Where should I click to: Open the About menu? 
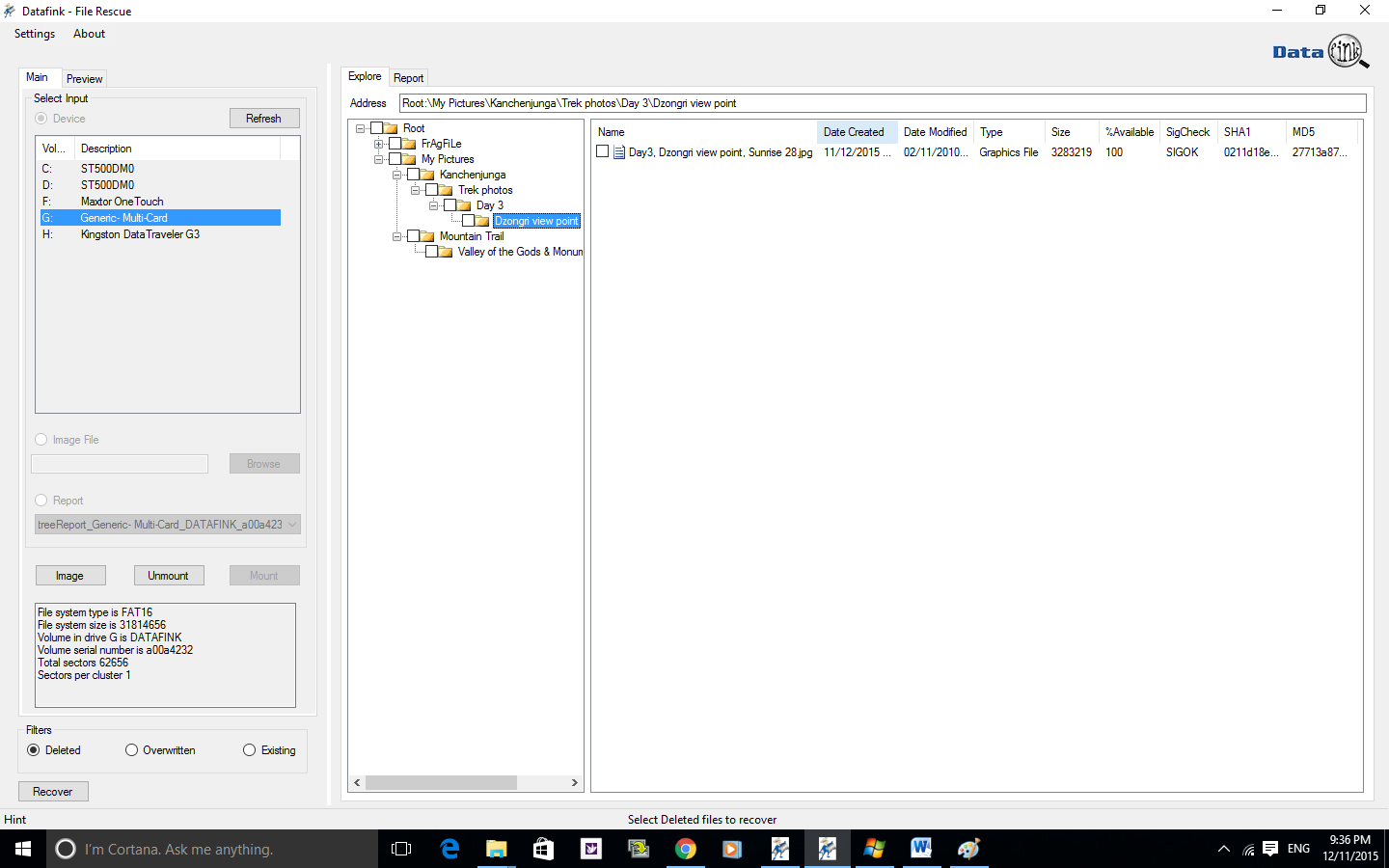tap(90, 34)
